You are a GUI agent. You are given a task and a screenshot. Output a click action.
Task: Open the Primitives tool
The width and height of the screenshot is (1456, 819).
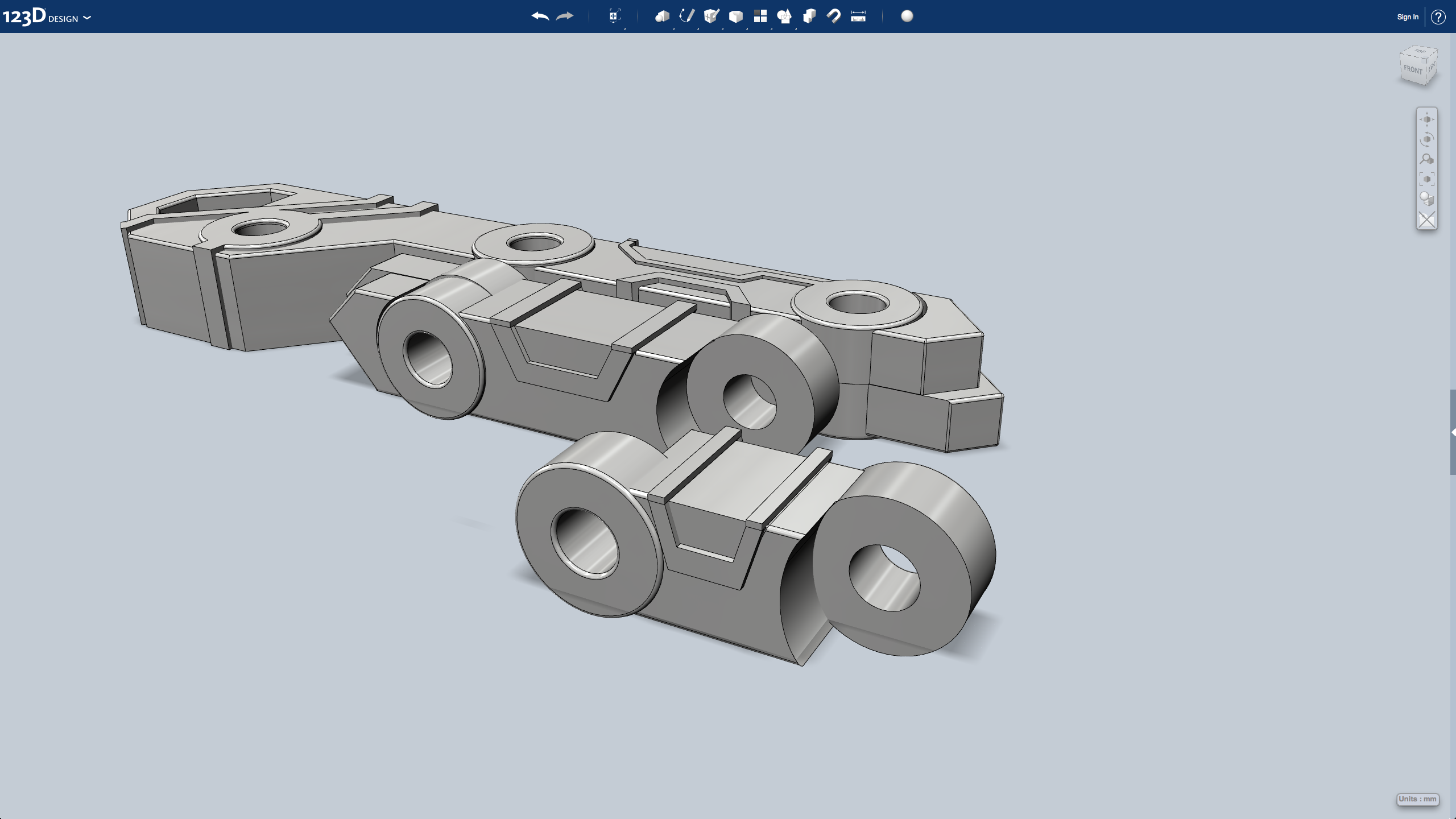click(x=661, y=16)
